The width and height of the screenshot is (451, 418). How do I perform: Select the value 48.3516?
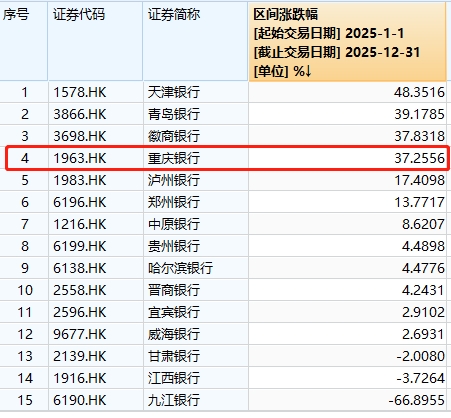[x=419, y=92]
